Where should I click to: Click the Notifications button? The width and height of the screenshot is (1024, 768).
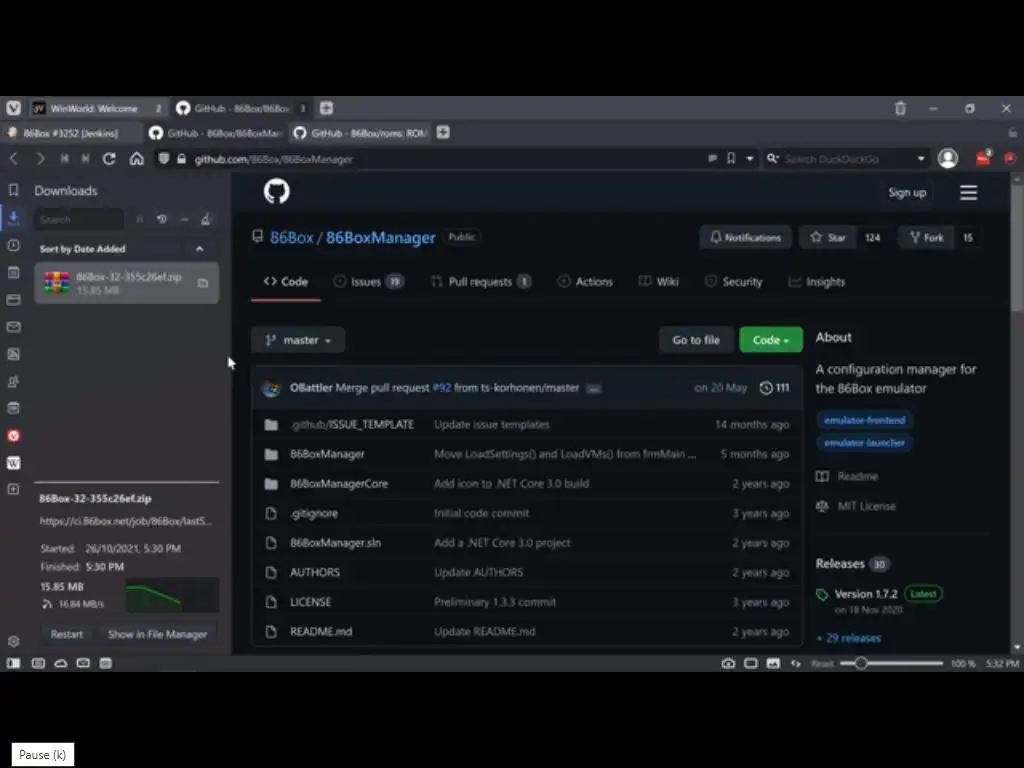745,237
